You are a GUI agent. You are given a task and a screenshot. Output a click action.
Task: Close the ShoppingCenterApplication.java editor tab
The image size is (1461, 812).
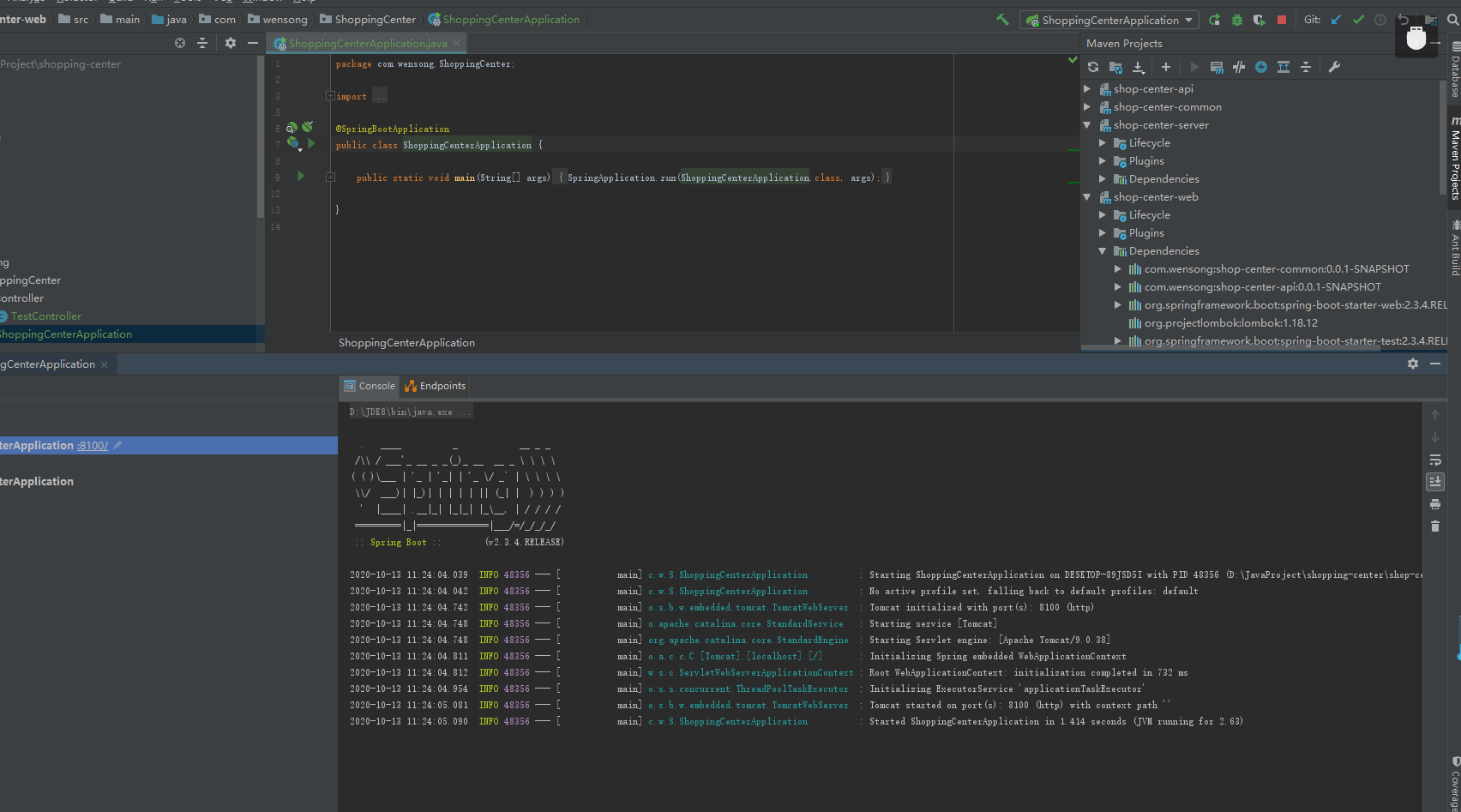456,44
